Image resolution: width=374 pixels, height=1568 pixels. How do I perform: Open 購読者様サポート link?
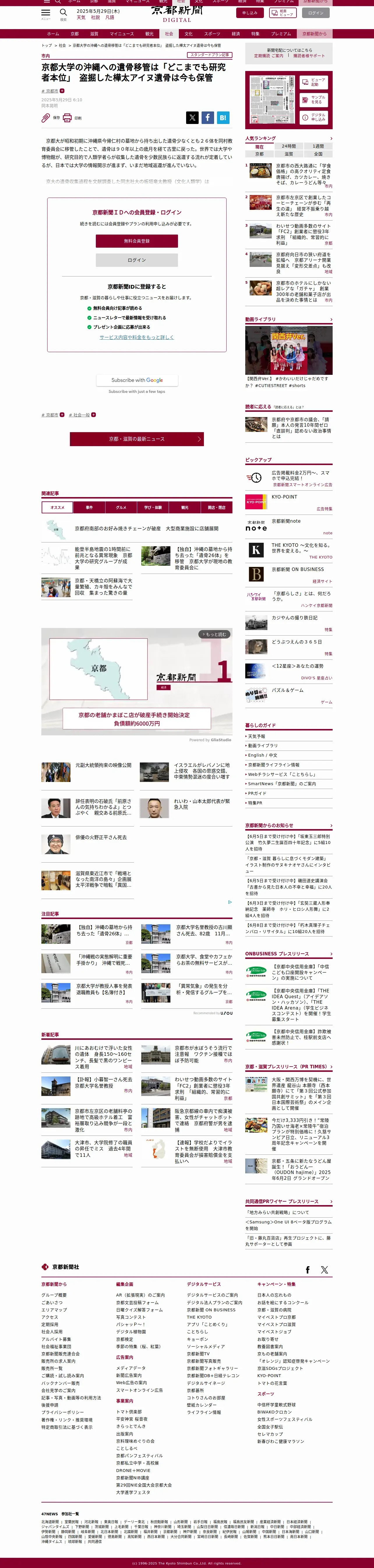tap(309, 55)
